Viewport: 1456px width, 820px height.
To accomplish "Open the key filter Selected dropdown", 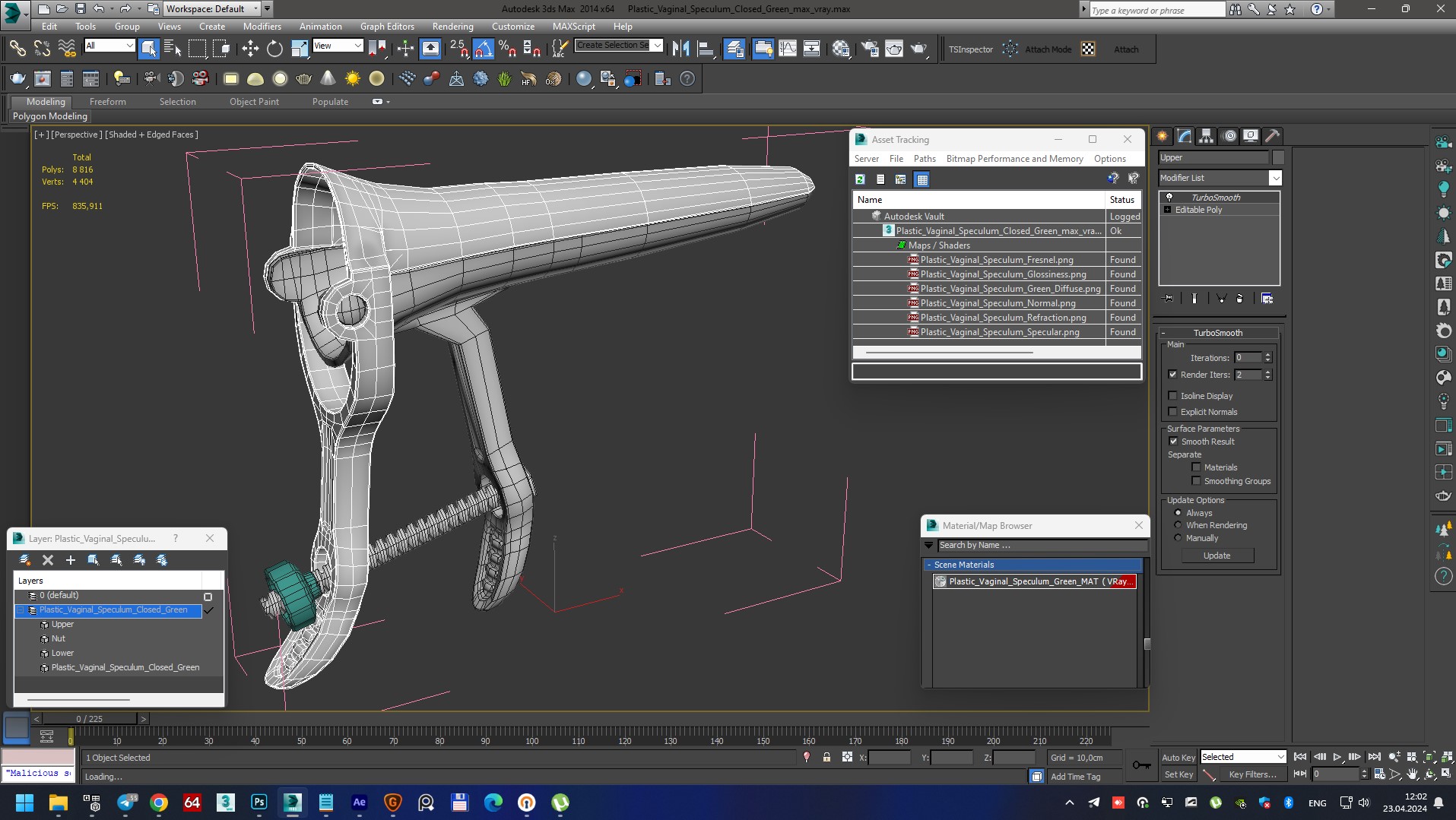I will point(1243,757).
